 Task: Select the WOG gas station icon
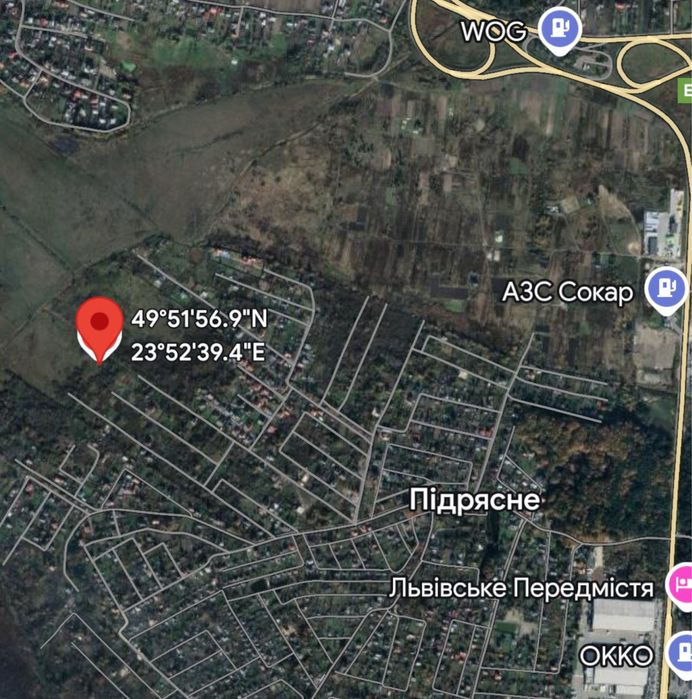(560, 29)
